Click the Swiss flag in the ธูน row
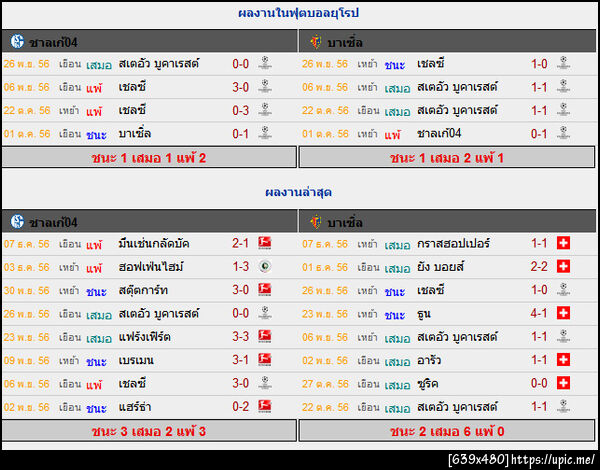 tap(563, 313)
